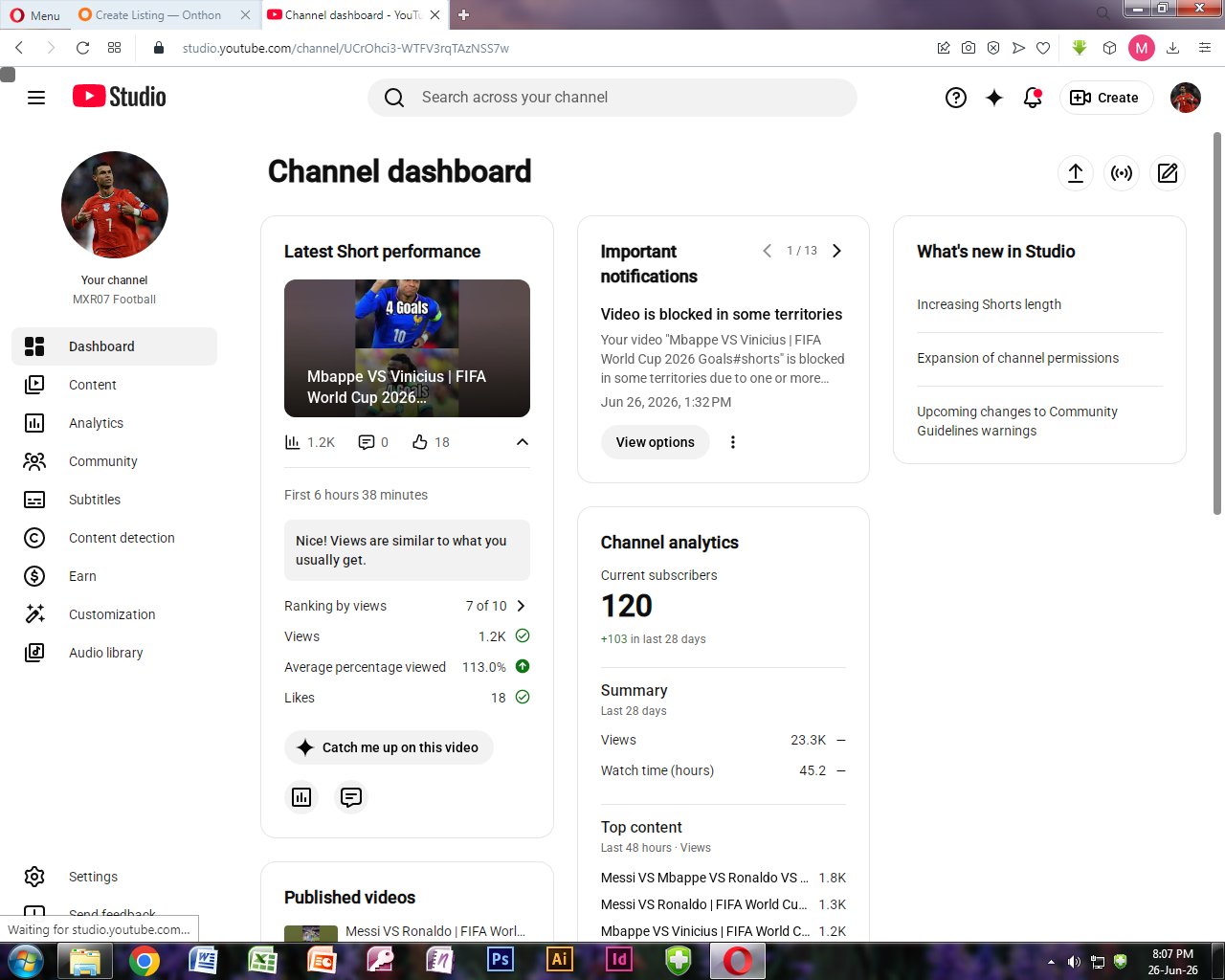
Task: Reload the current page
Action: click(83, 48)
